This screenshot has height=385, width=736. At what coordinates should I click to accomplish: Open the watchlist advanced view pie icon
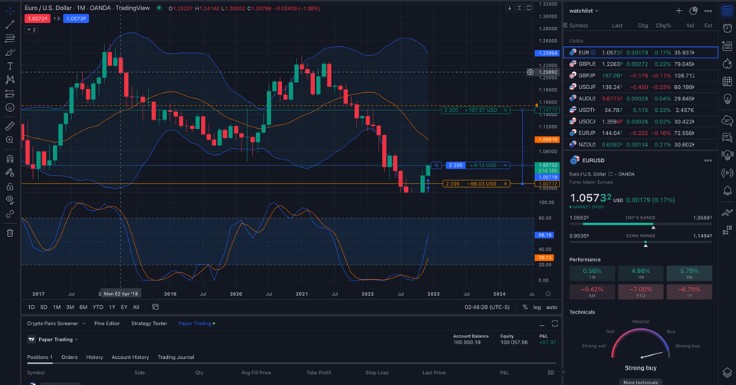(x=693, y=11)
